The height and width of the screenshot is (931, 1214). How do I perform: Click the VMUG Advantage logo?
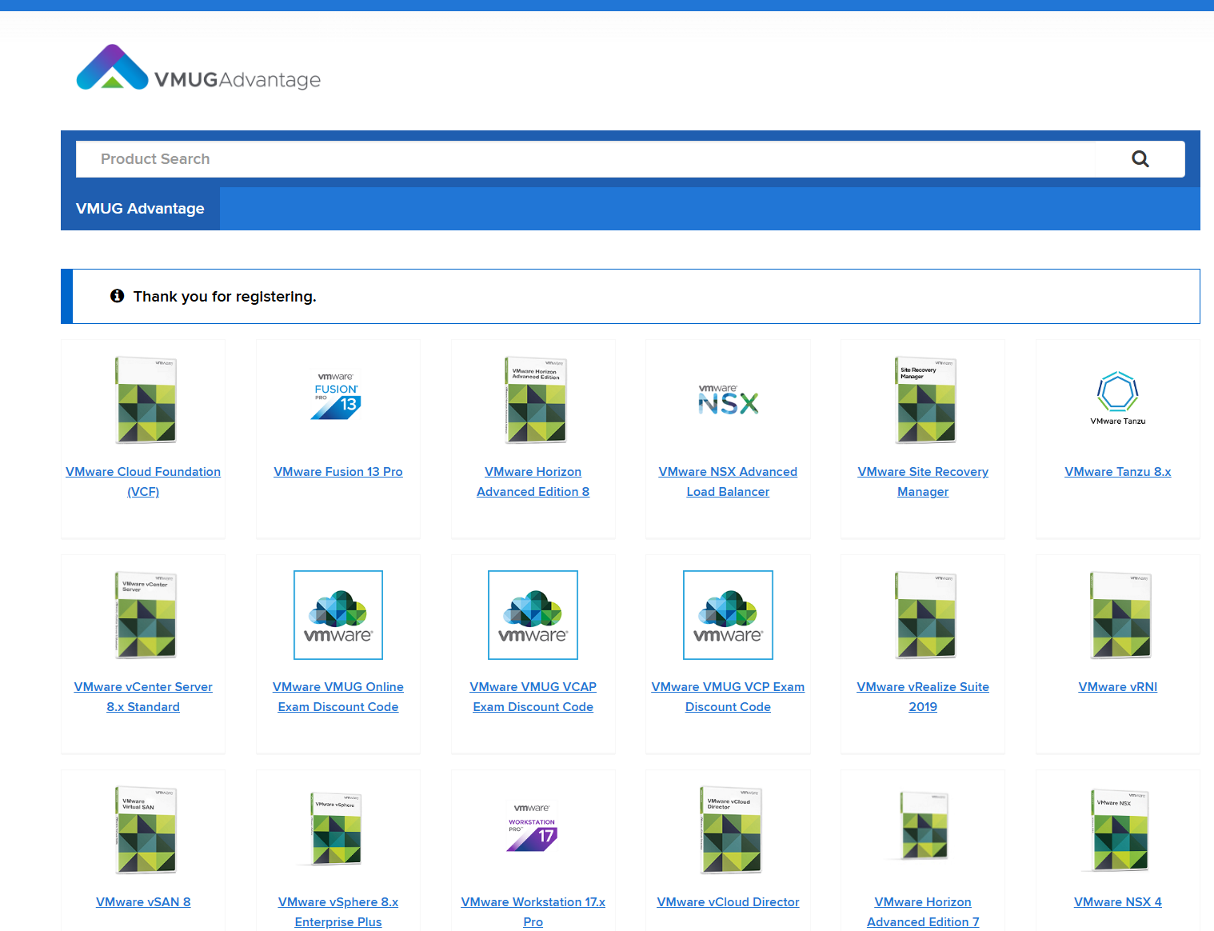coord(199,69)
